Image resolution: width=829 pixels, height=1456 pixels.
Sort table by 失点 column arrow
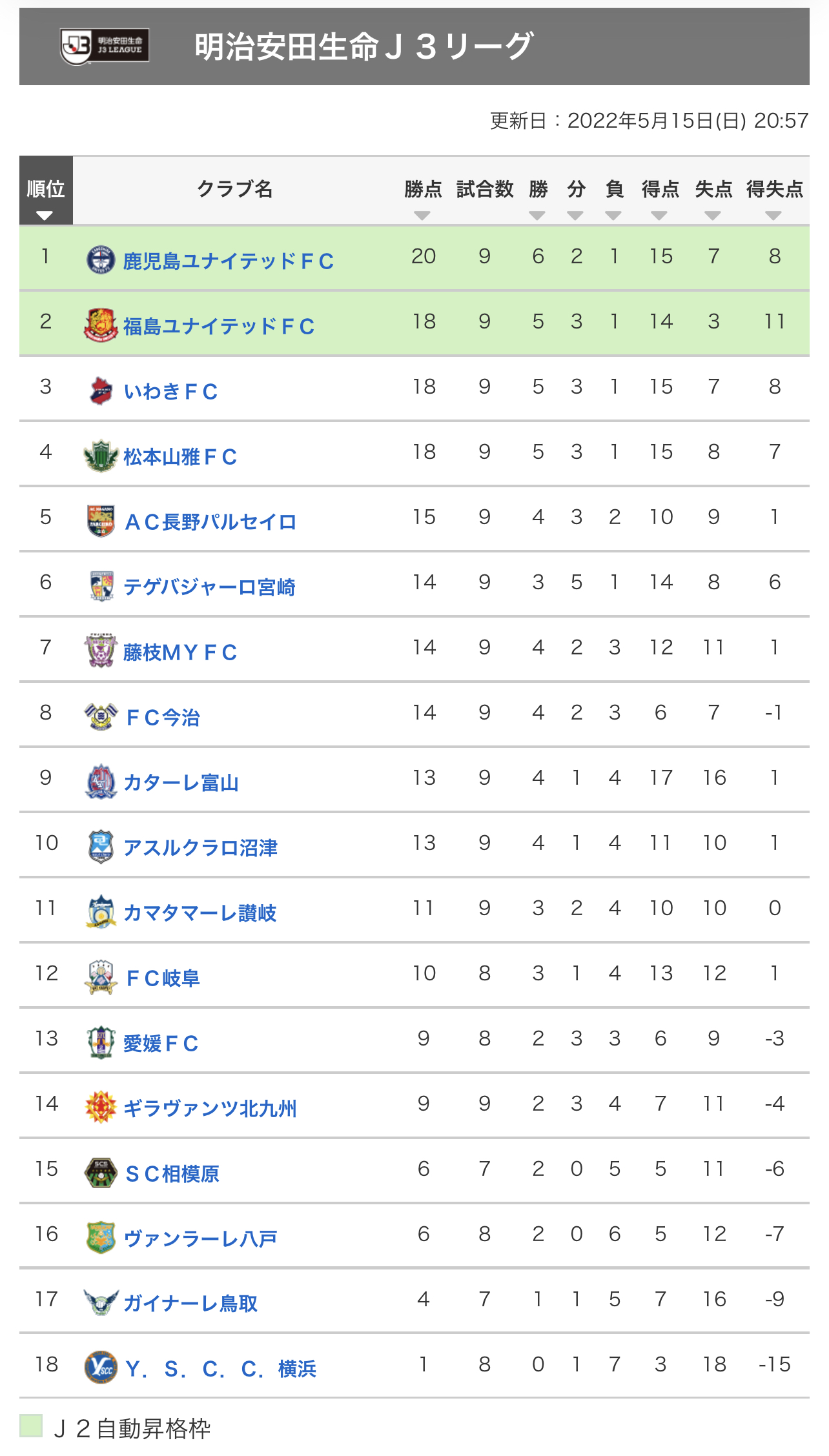[x=713, y=216]
